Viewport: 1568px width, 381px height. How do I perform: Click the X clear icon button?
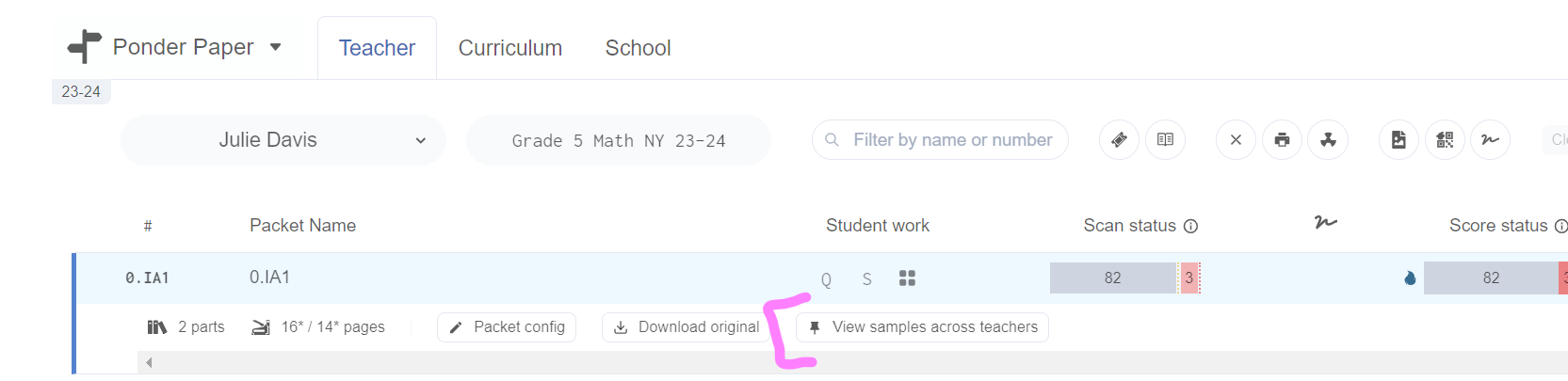coord(1236,140)
